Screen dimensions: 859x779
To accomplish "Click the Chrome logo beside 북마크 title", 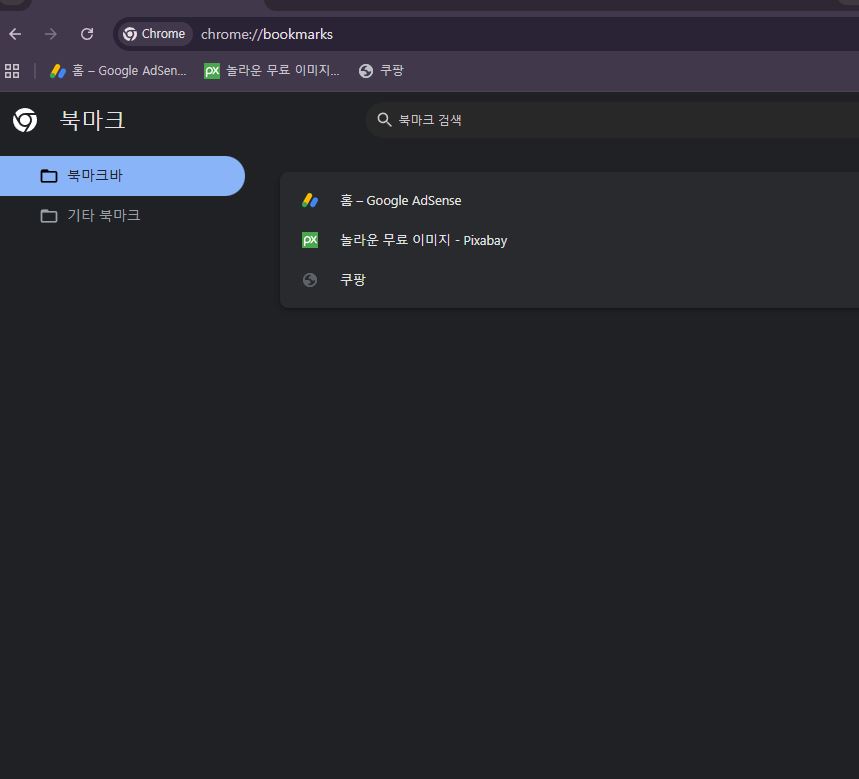I will [25, 120].
